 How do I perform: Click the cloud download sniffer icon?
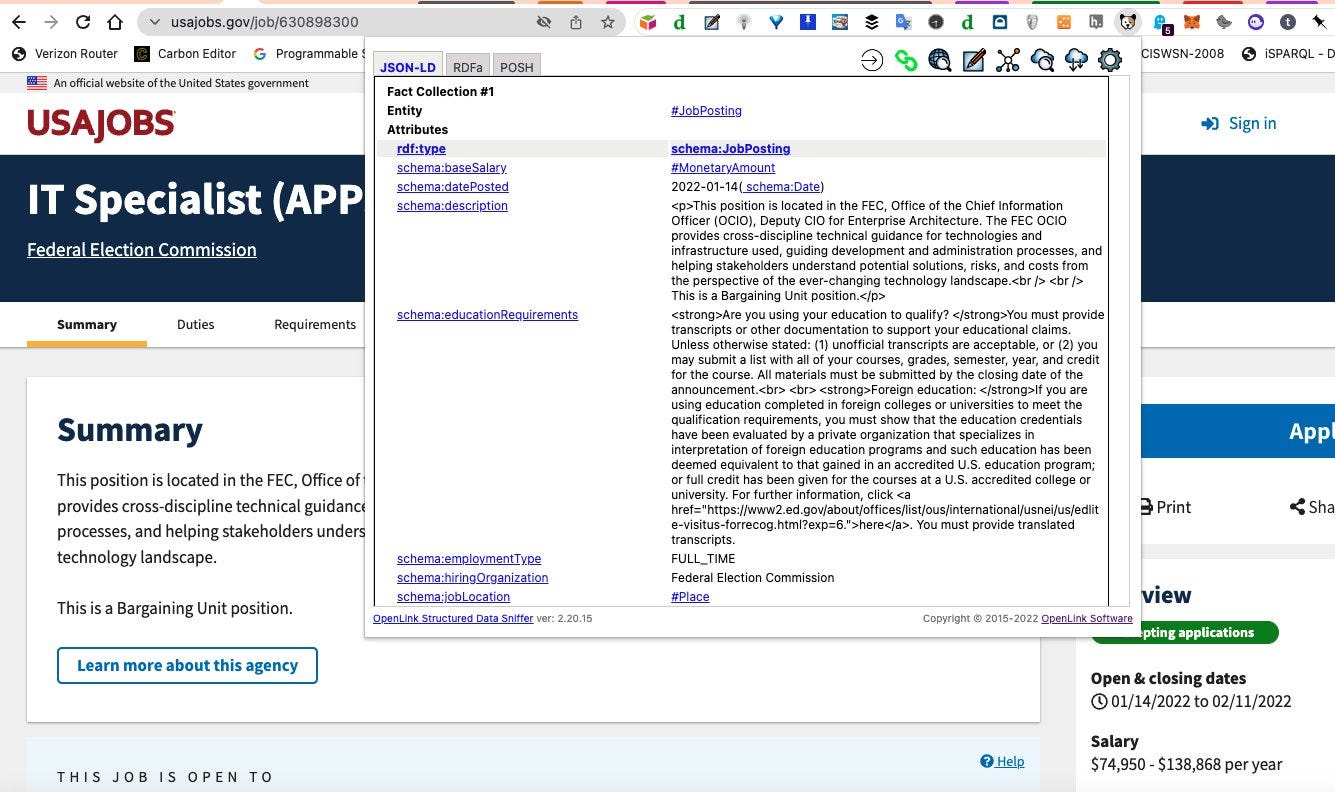(1076, 61)
